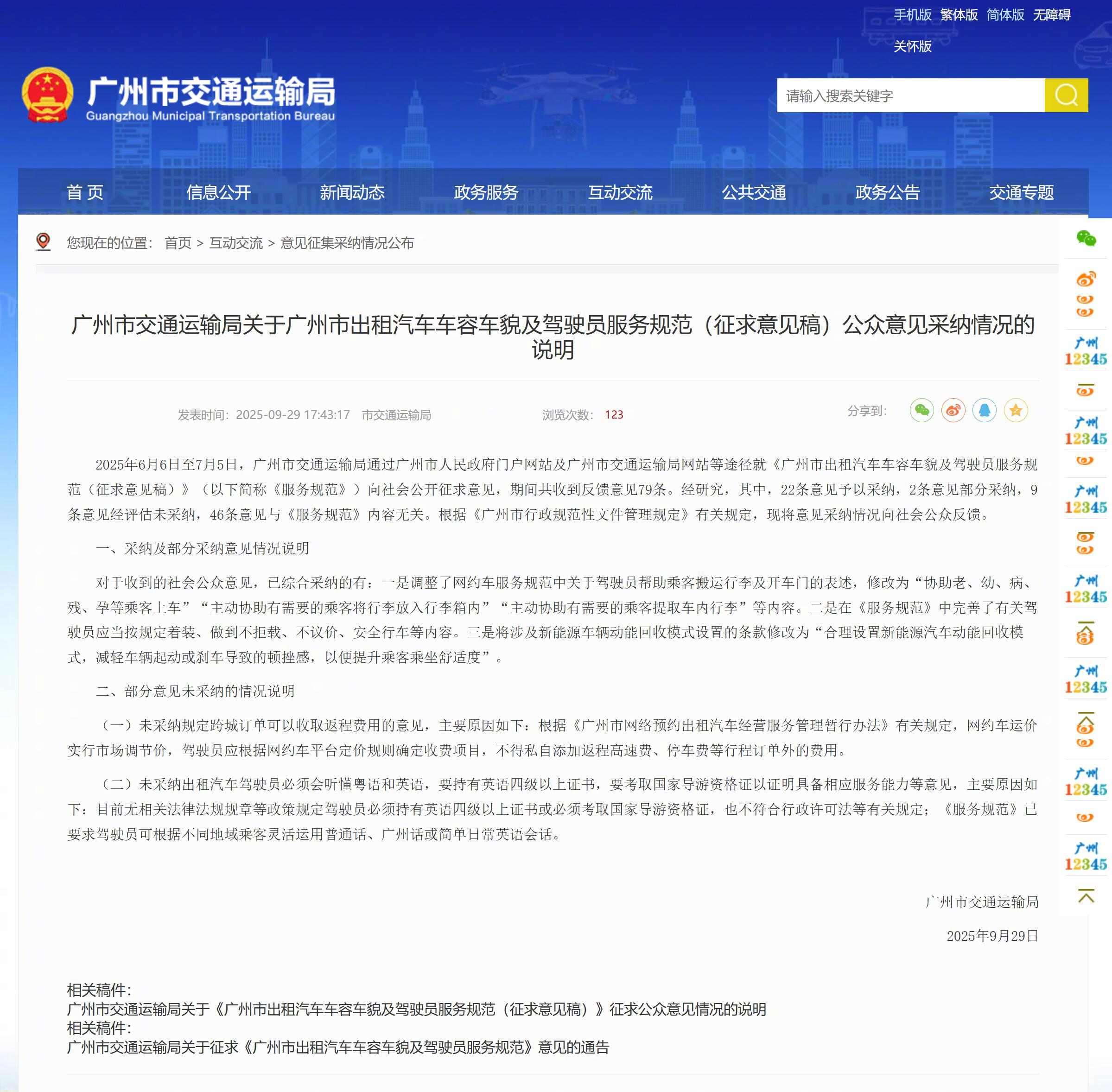Screen dimensions: 1112x1092
Task: Switch to 繁体版 traditional Chinese
Action: pos(958,15)
